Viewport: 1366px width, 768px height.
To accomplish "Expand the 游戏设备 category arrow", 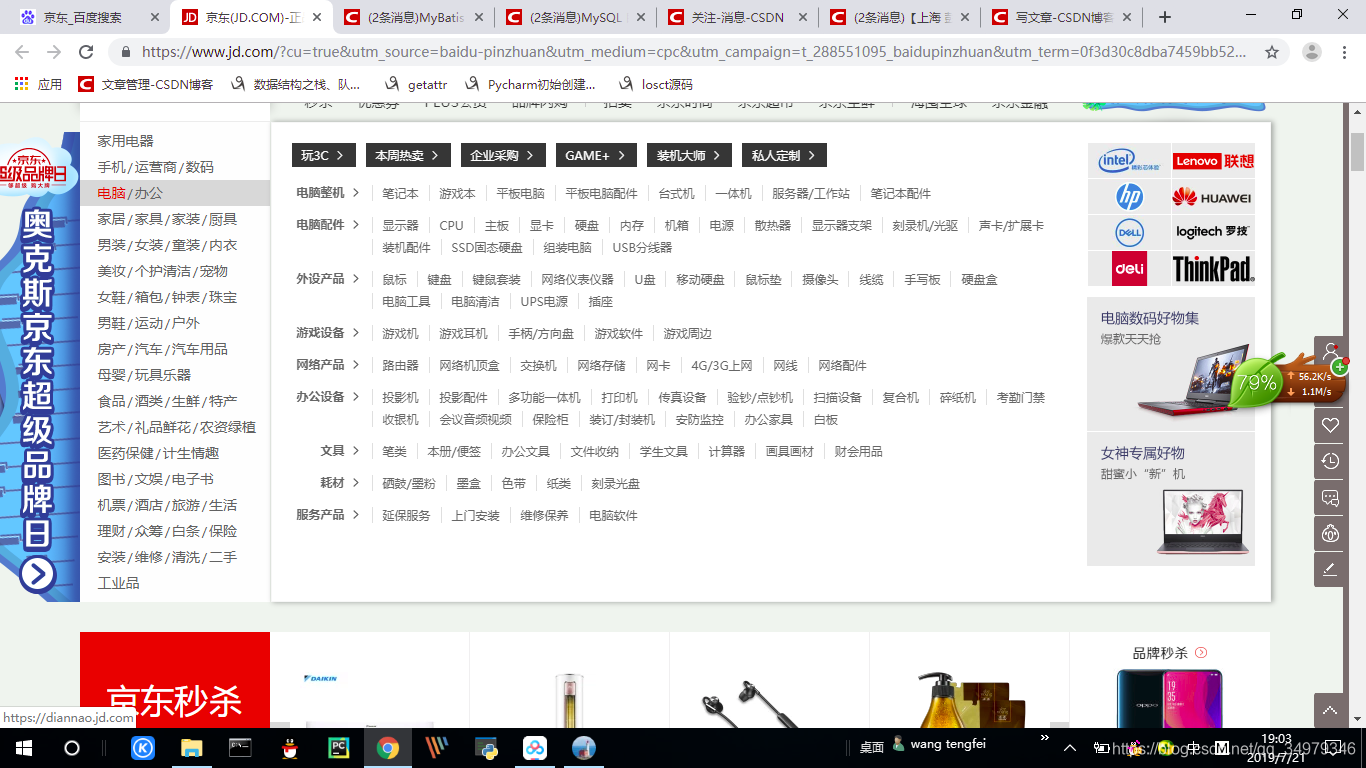I will click(356, 333).
